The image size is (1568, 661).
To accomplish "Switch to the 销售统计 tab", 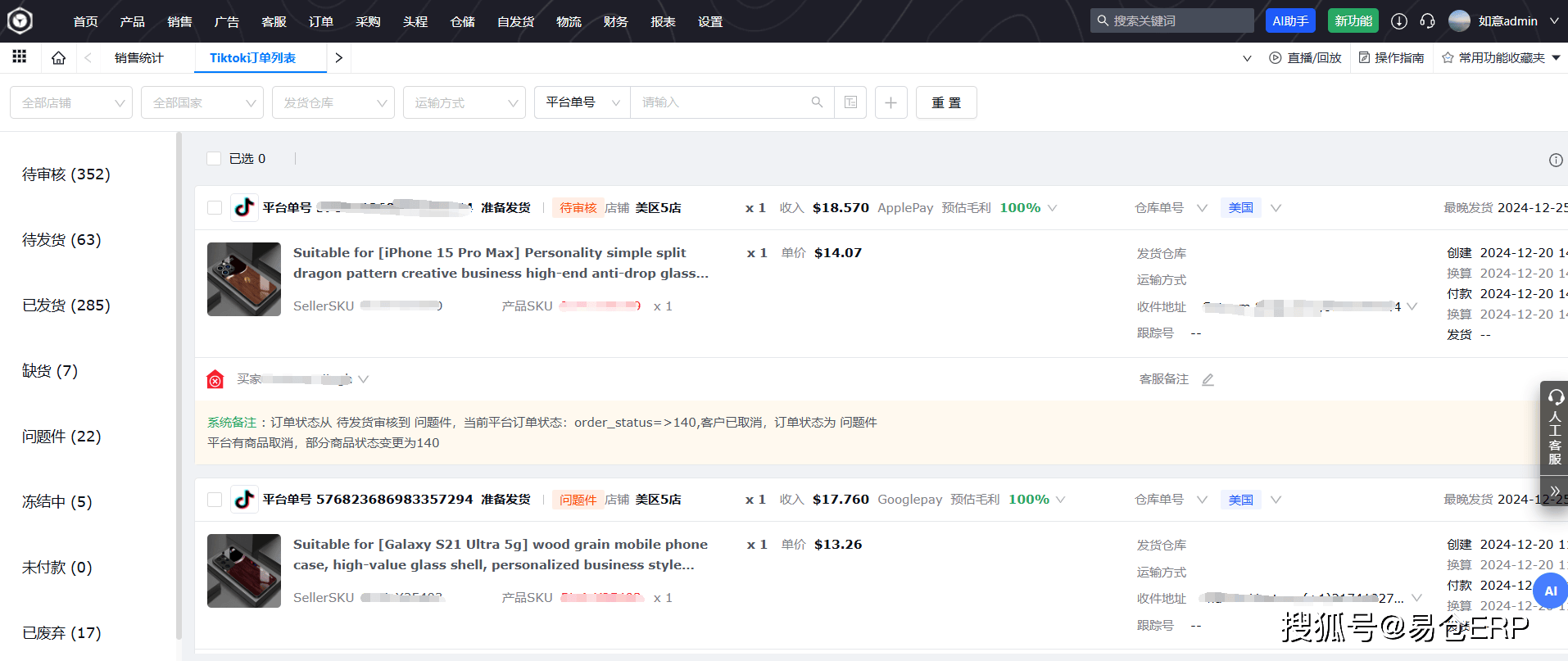I will (138, 58).
